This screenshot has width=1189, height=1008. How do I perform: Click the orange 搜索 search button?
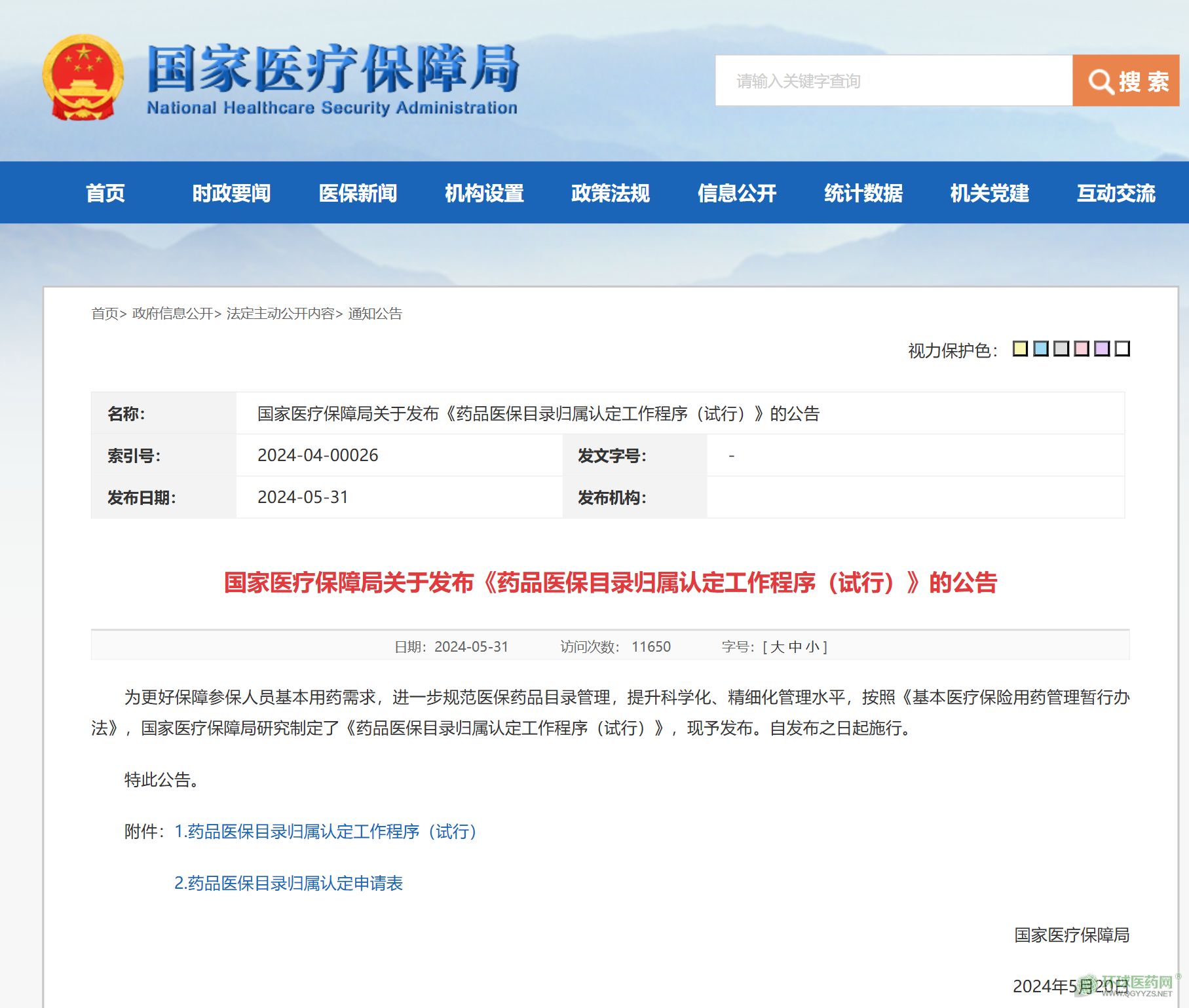1125,81
